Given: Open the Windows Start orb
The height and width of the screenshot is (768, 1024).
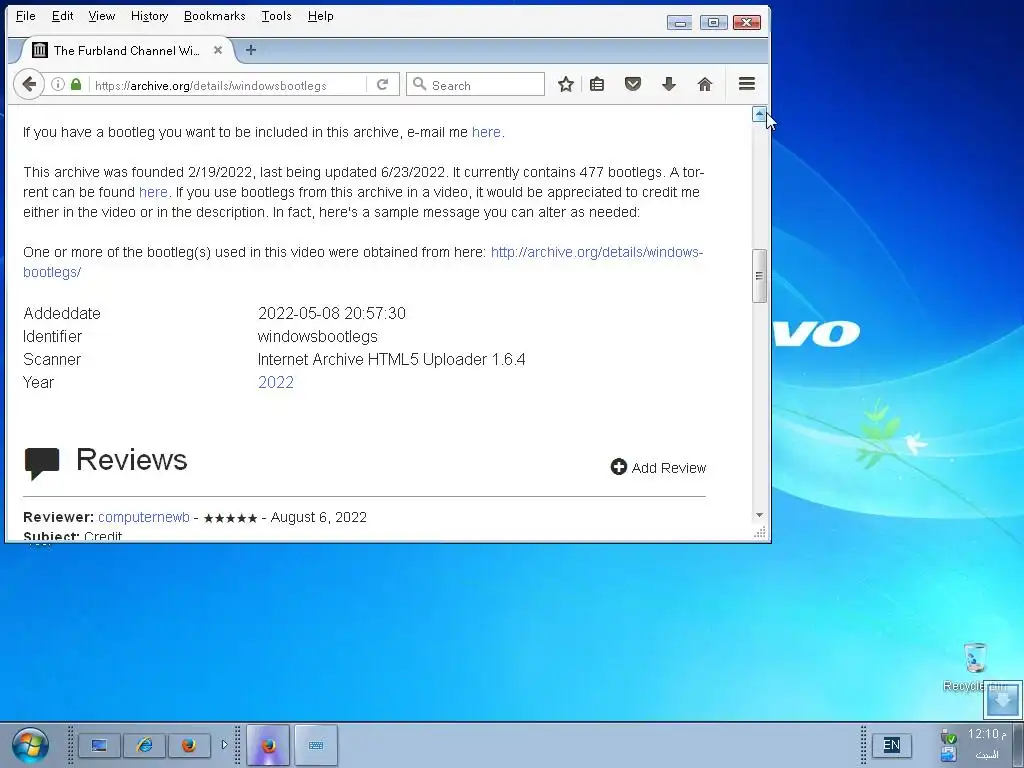Looking at the screenshot, I should (x=30, y=745).
